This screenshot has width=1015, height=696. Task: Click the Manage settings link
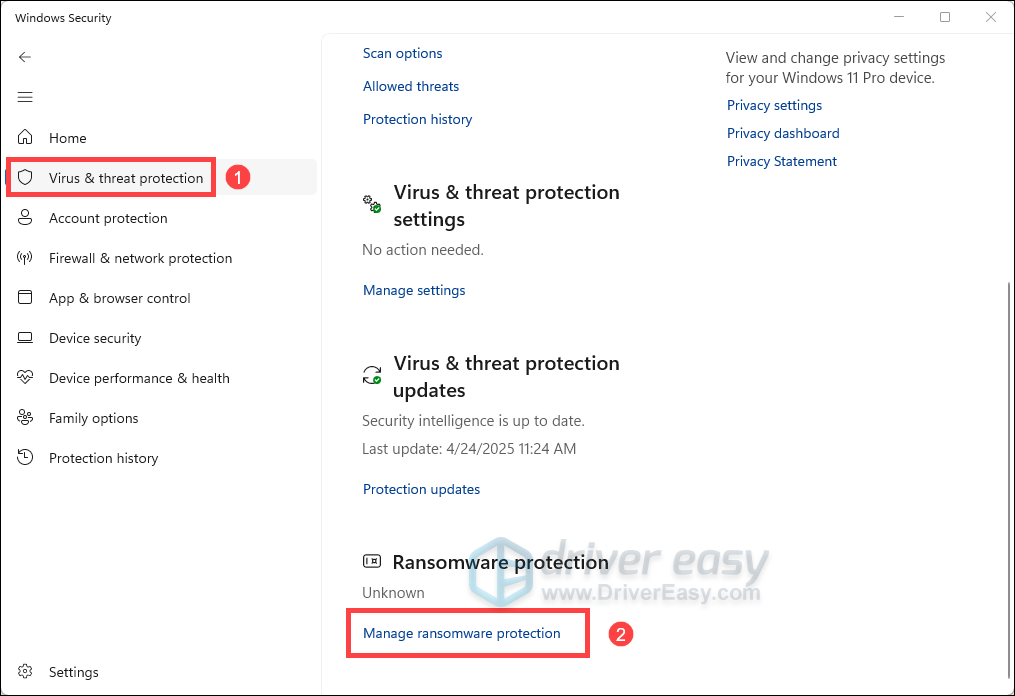pyautogui.click(x=414, y=290)
